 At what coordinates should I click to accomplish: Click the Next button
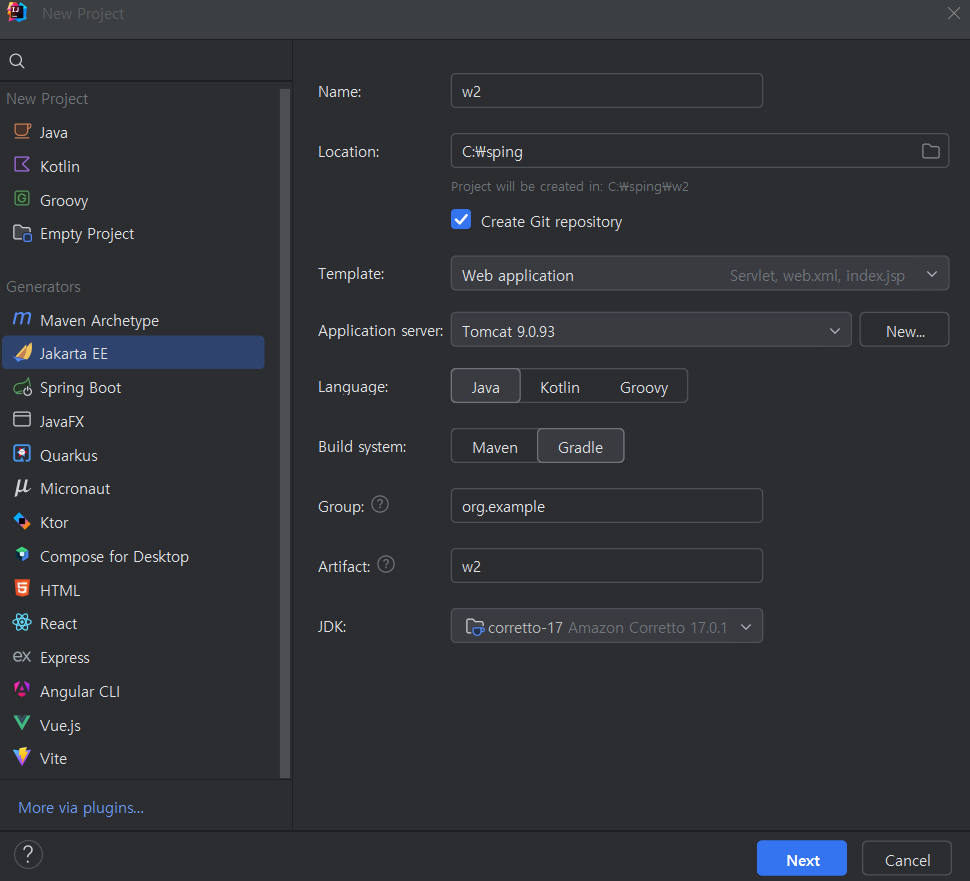point(802,859)
